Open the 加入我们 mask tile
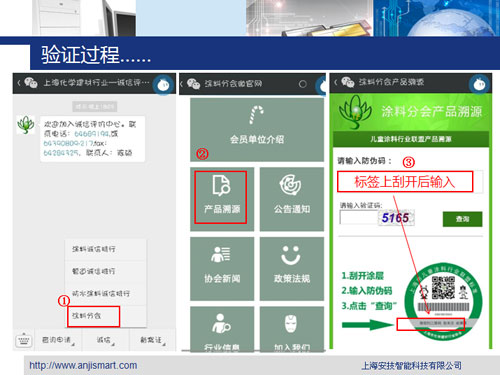The height and width of the screenshot is (375, 500). [x=292, y=329]
